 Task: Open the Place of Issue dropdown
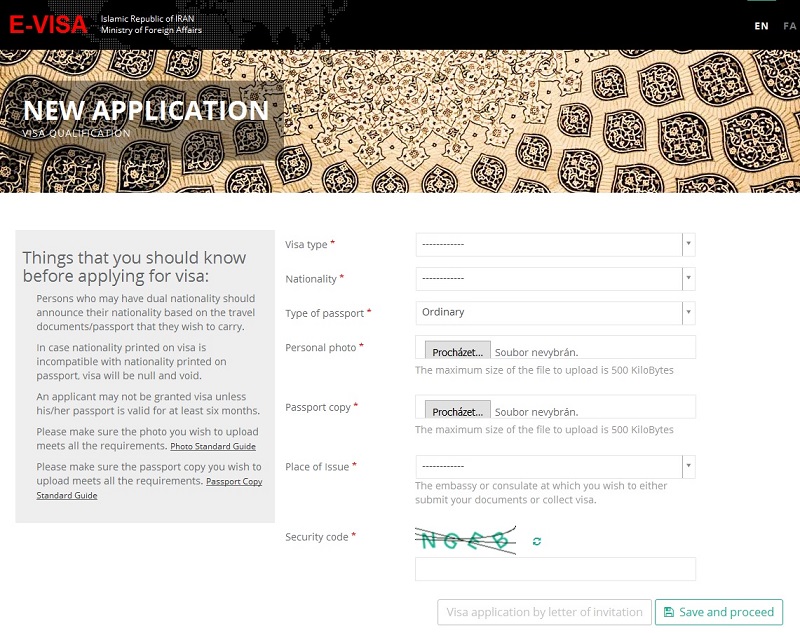point(555,466)
